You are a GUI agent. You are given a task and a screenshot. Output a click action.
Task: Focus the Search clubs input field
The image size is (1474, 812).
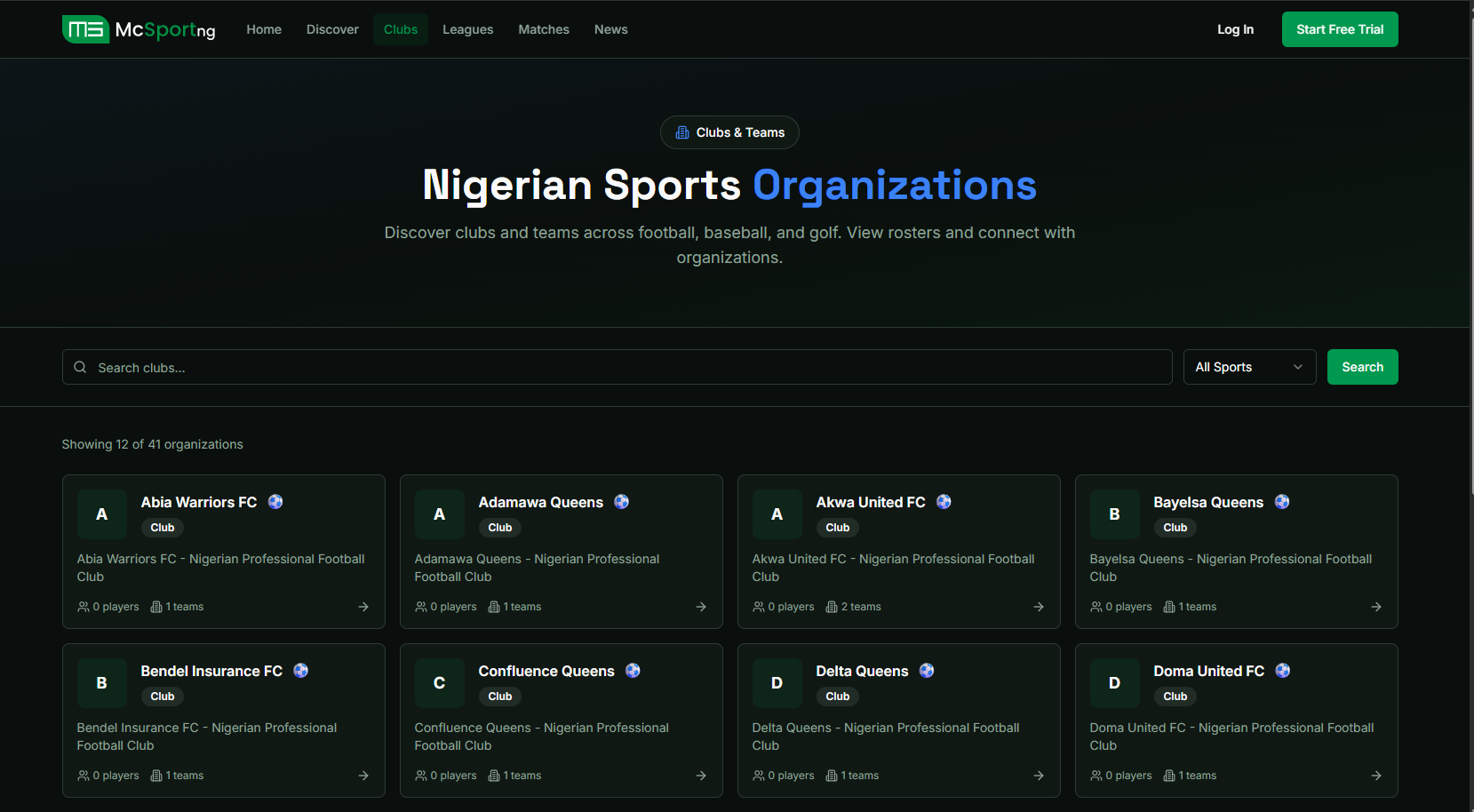click(622, 367)
